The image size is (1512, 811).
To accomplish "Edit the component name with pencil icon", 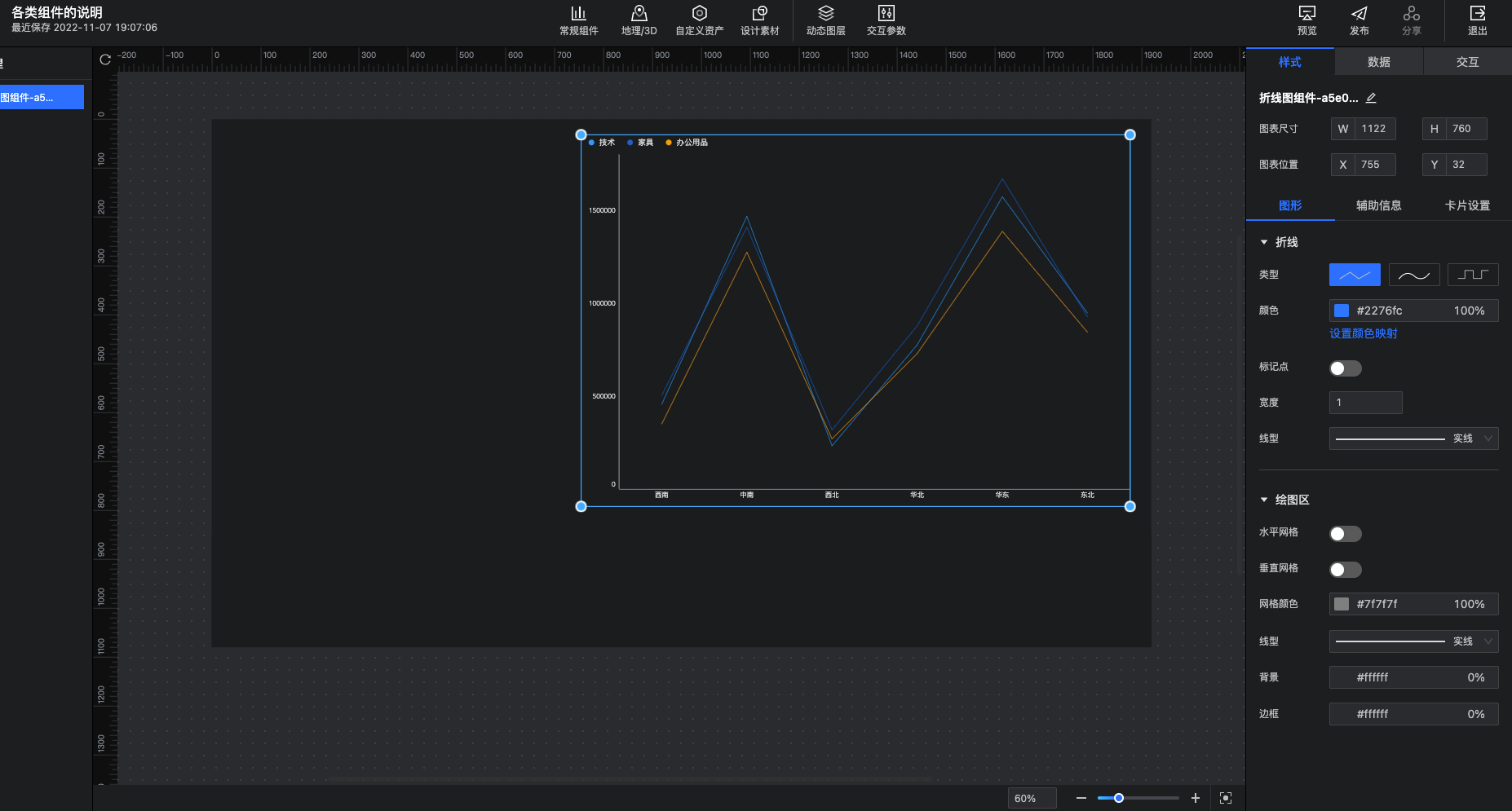I will coord(1371,98).
